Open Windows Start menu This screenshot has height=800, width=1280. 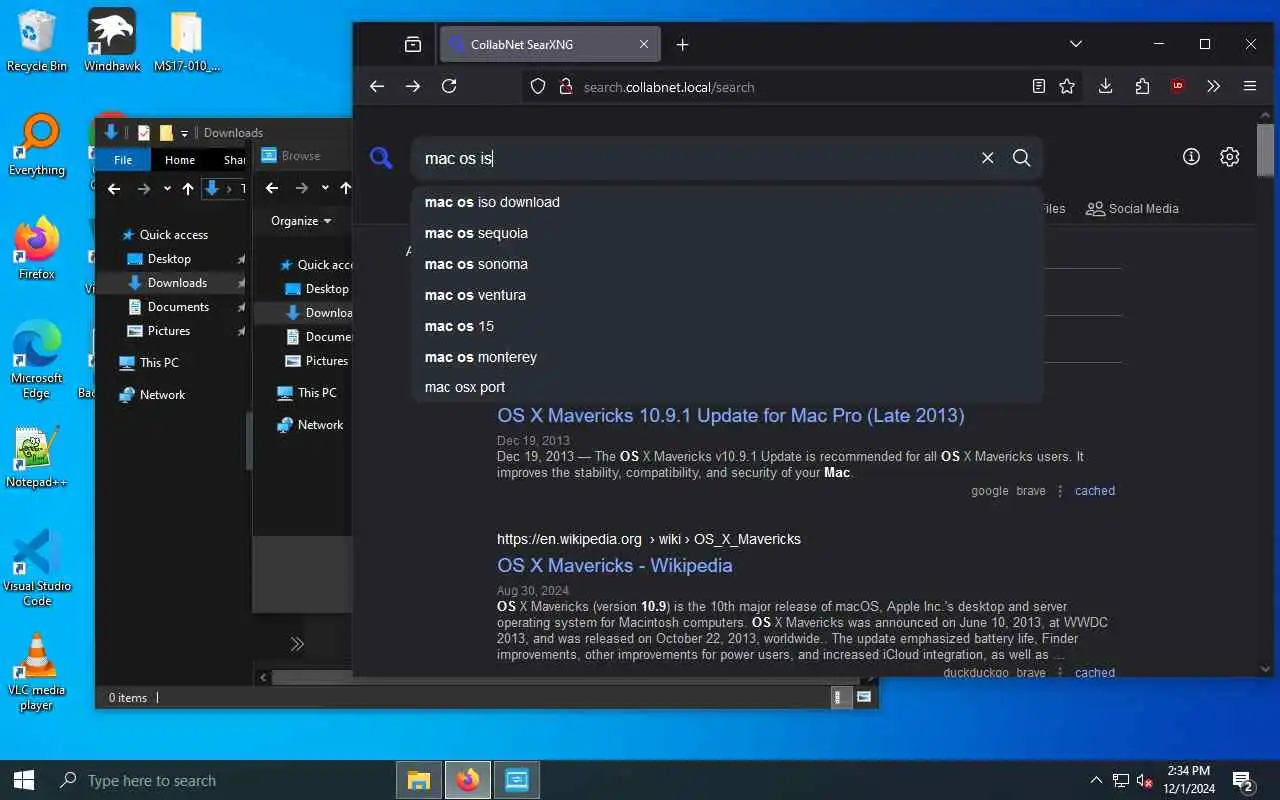[24, 780]
